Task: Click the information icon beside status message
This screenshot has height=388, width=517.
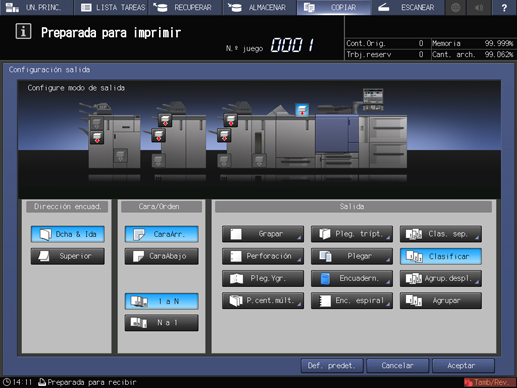Action: [x=23, y=32]
